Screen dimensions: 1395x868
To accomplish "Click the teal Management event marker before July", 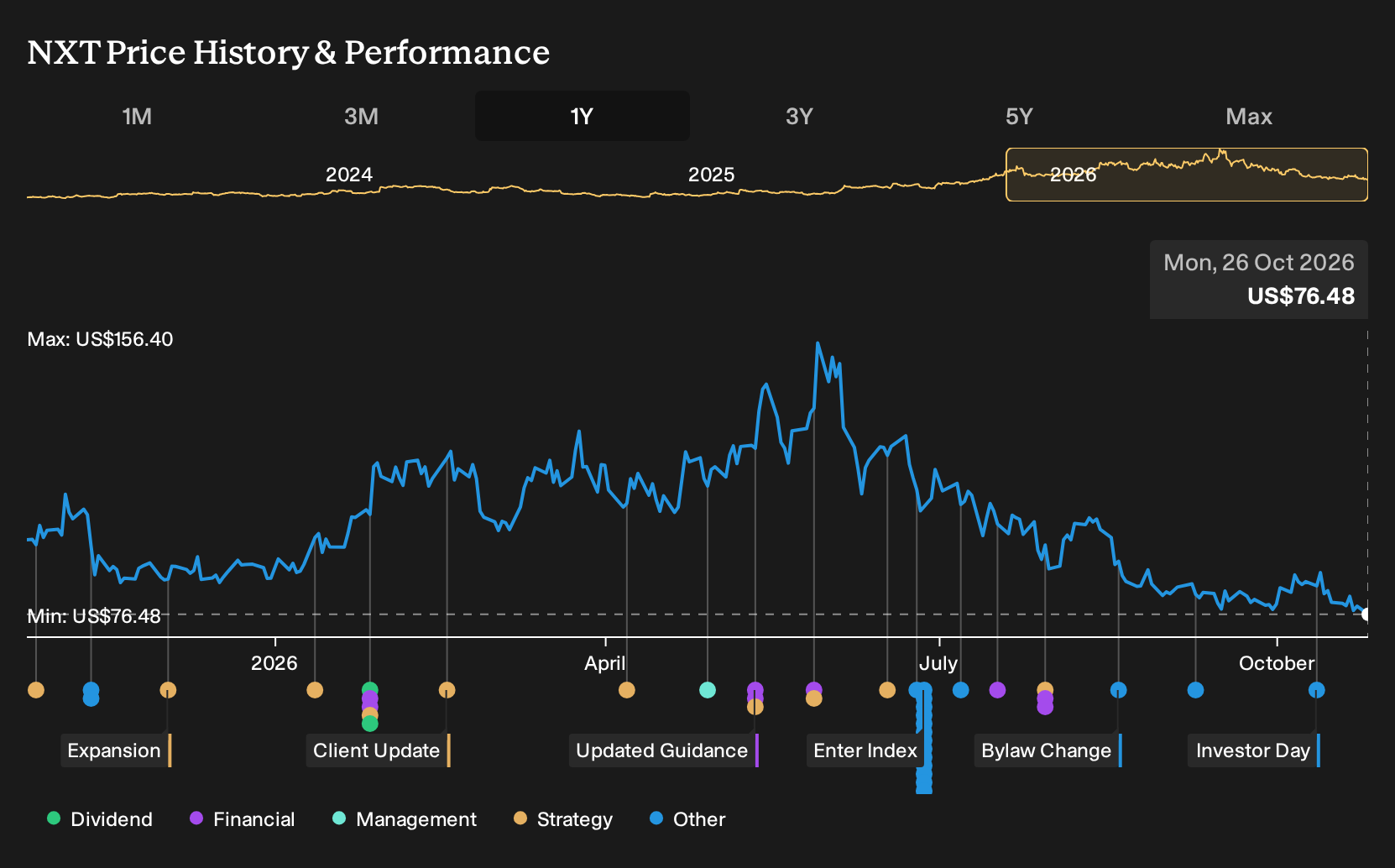I will pos(708,690).
